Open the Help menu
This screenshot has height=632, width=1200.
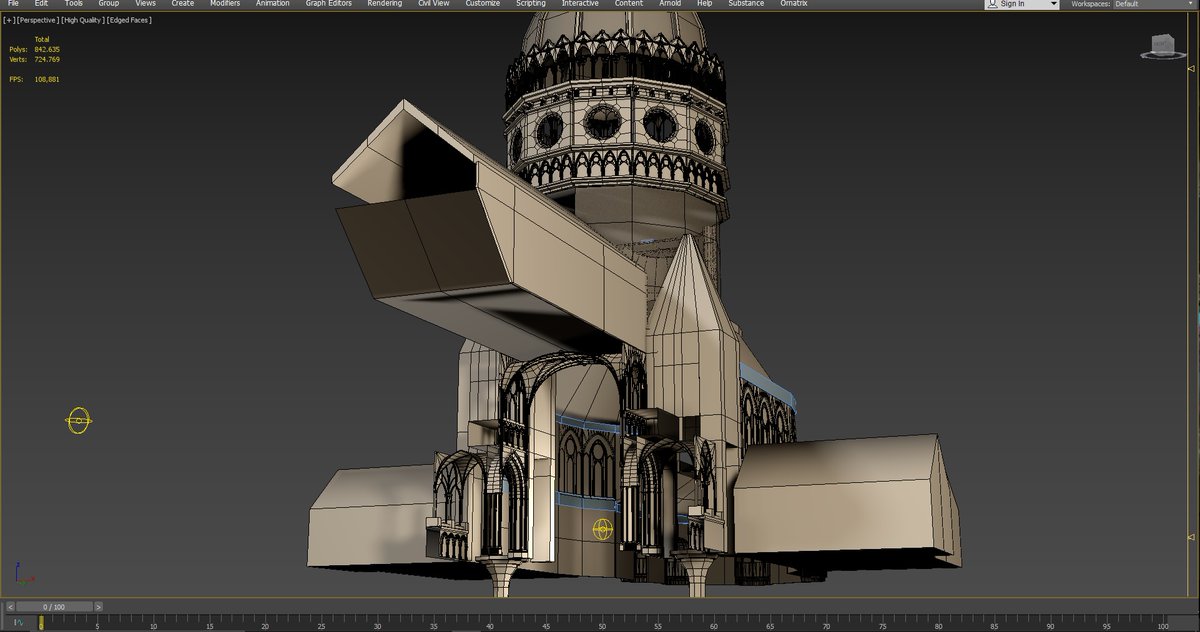(x=704, y=3)
